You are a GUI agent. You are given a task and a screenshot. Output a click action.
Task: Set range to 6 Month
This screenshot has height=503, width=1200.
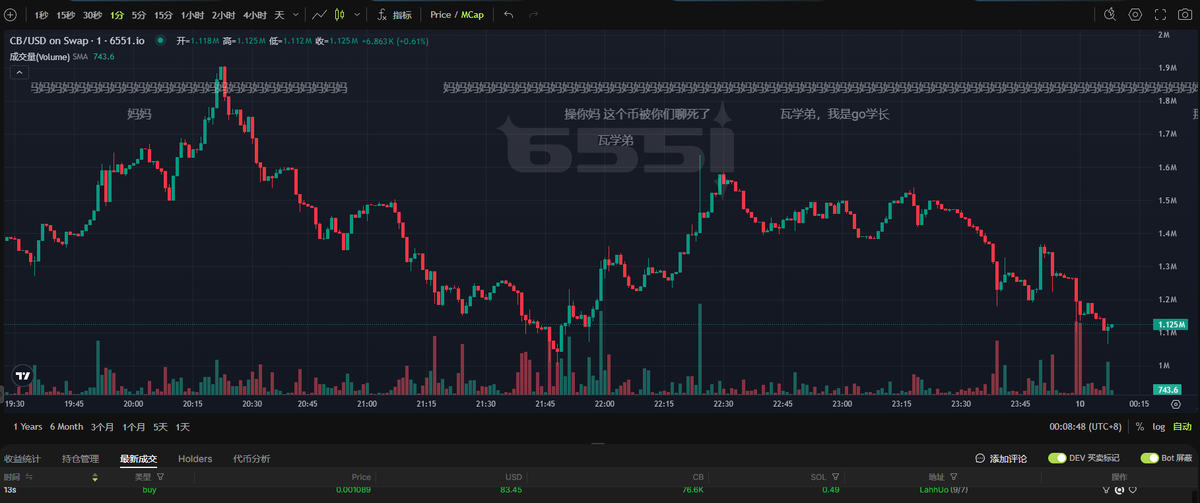pyautogui.click(x=67, y=427)
